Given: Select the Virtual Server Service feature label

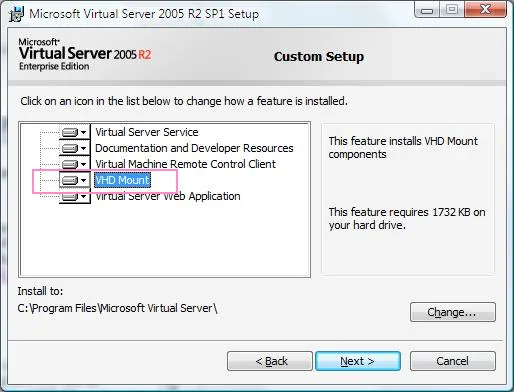Looking at the screenshot, I should click(147, 132).
